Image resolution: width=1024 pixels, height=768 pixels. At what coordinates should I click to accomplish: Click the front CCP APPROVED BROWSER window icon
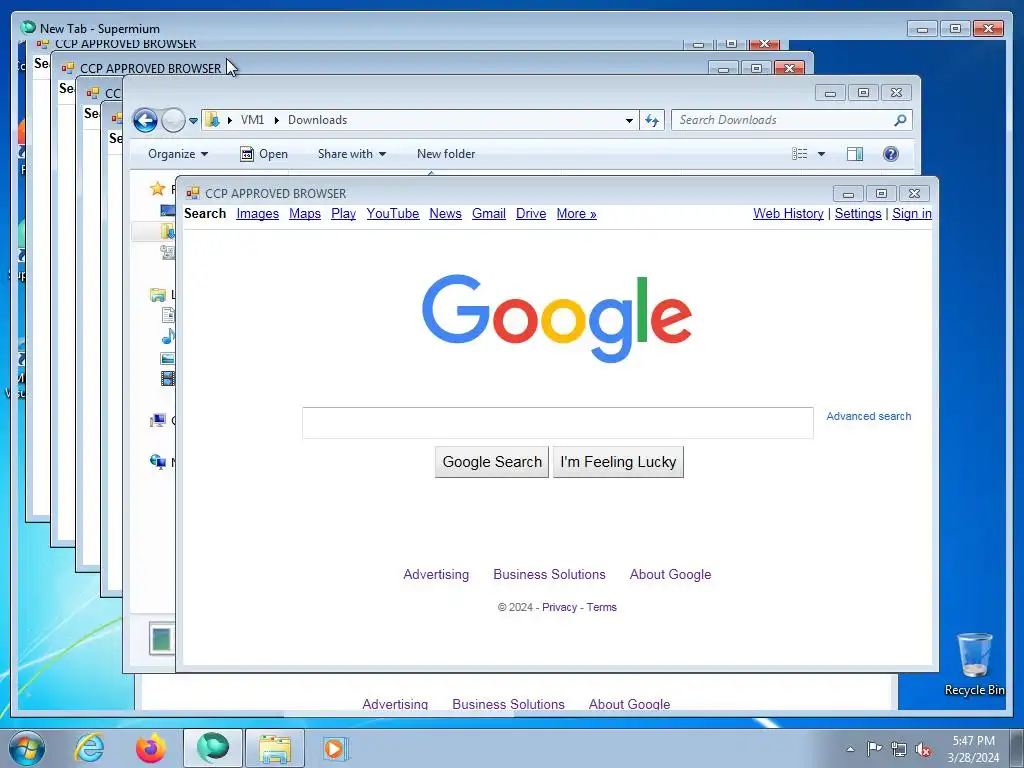point(193,193)
